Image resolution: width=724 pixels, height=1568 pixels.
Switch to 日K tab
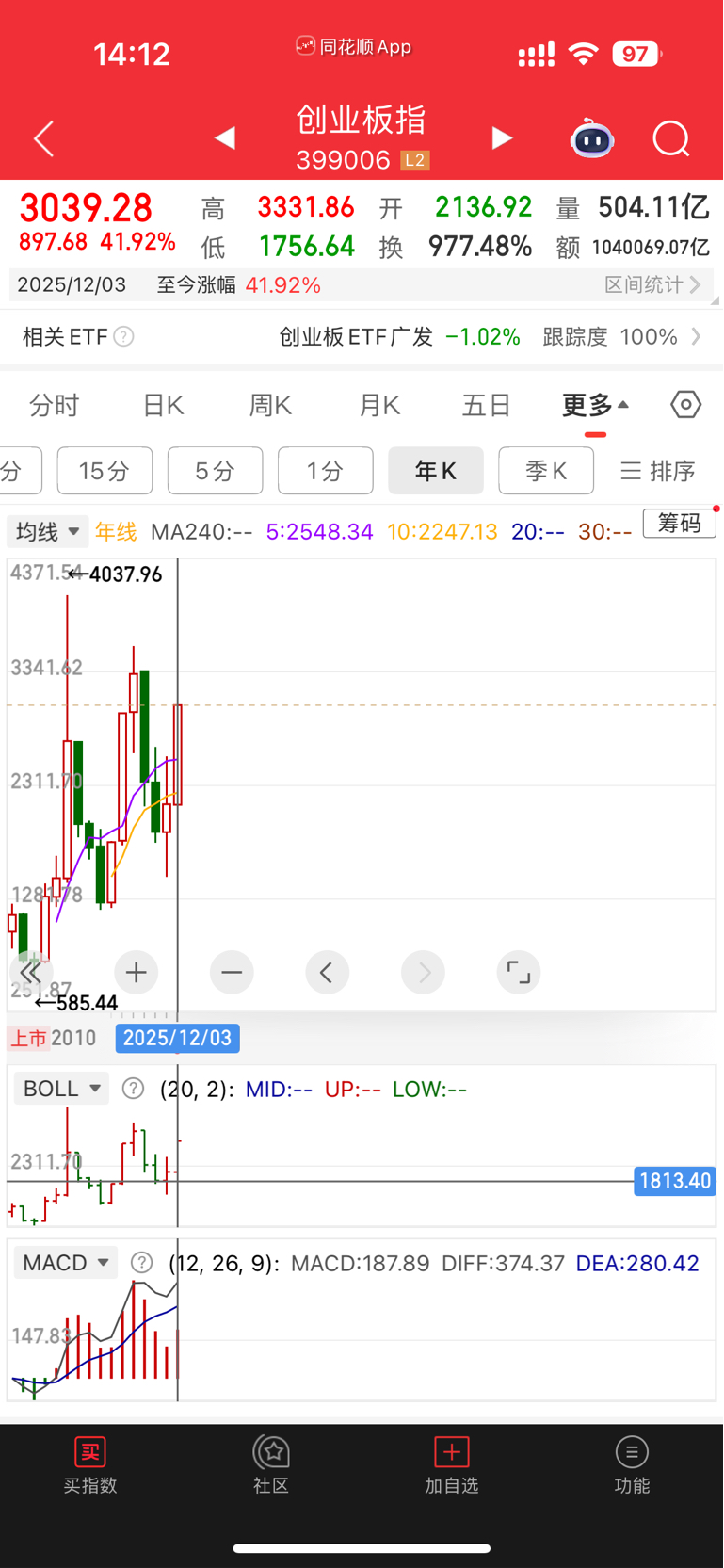(163, 406)
